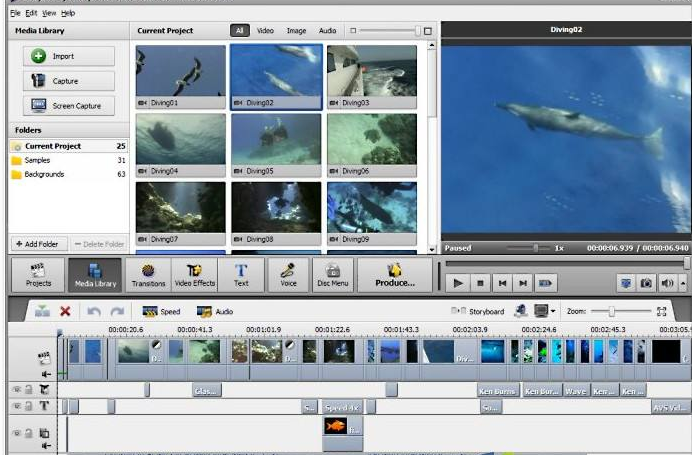Click the large thumbnails icon

[x=428, y=31]
